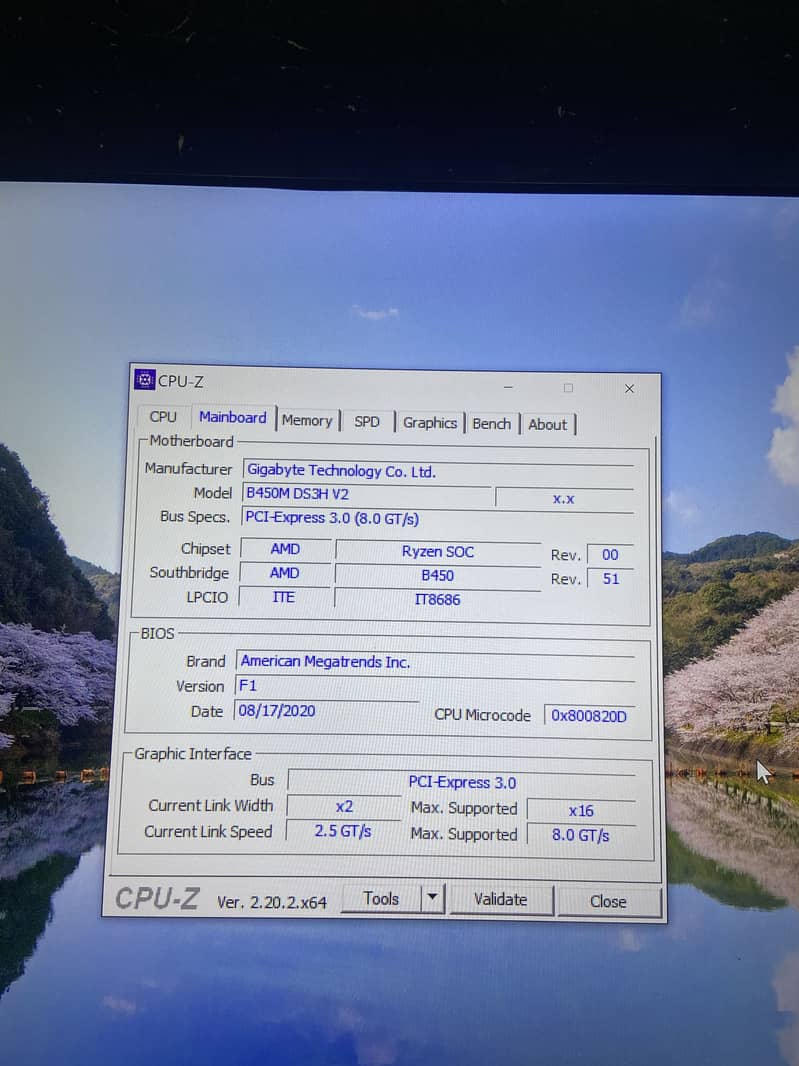Click the Close button at bottom
The height and width of the screenshot is (1066, 799).
[608, 901]
